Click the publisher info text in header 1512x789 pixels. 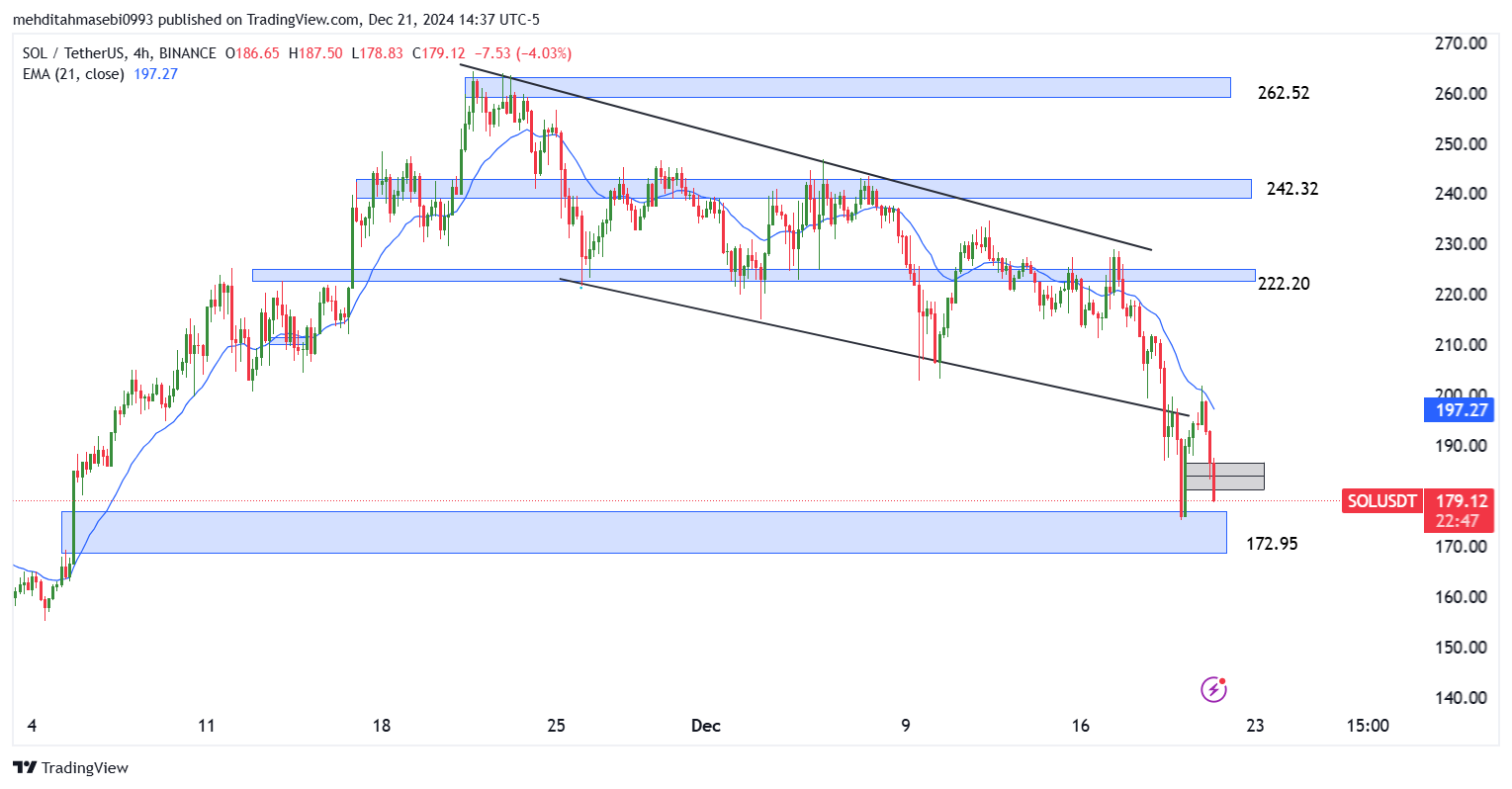pyautogui.click(x=276, y=20)
